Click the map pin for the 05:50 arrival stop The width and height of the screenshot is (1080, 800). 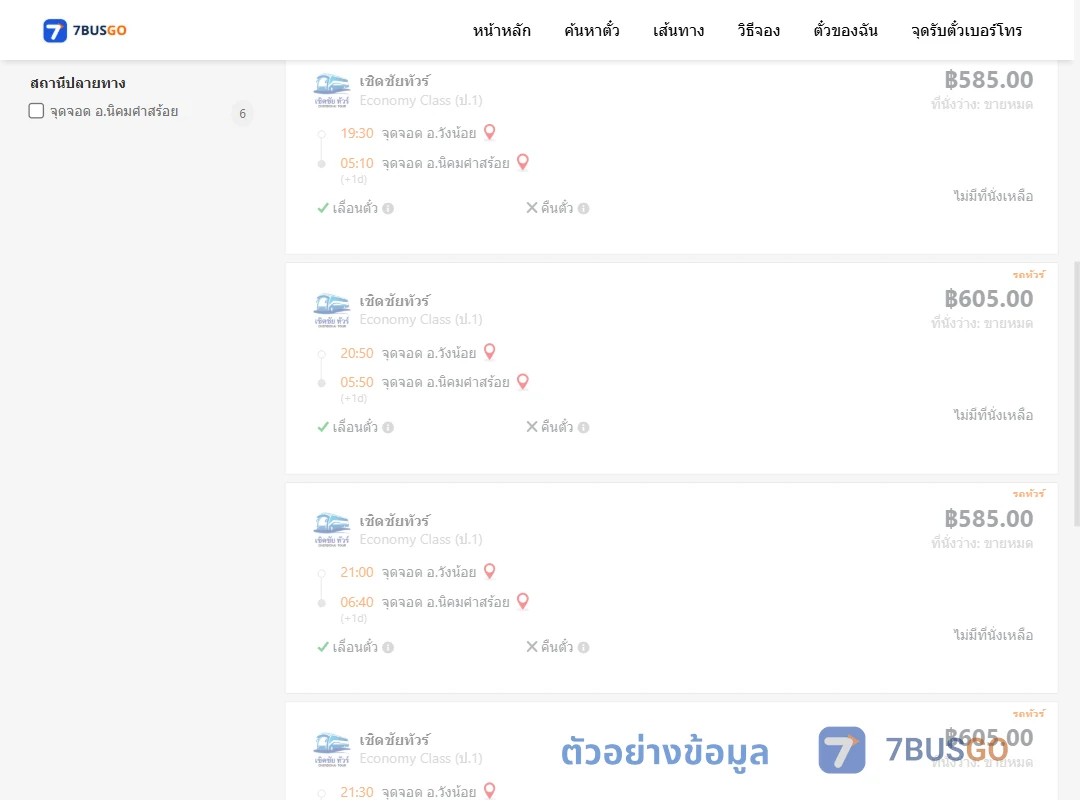(523, 381)
